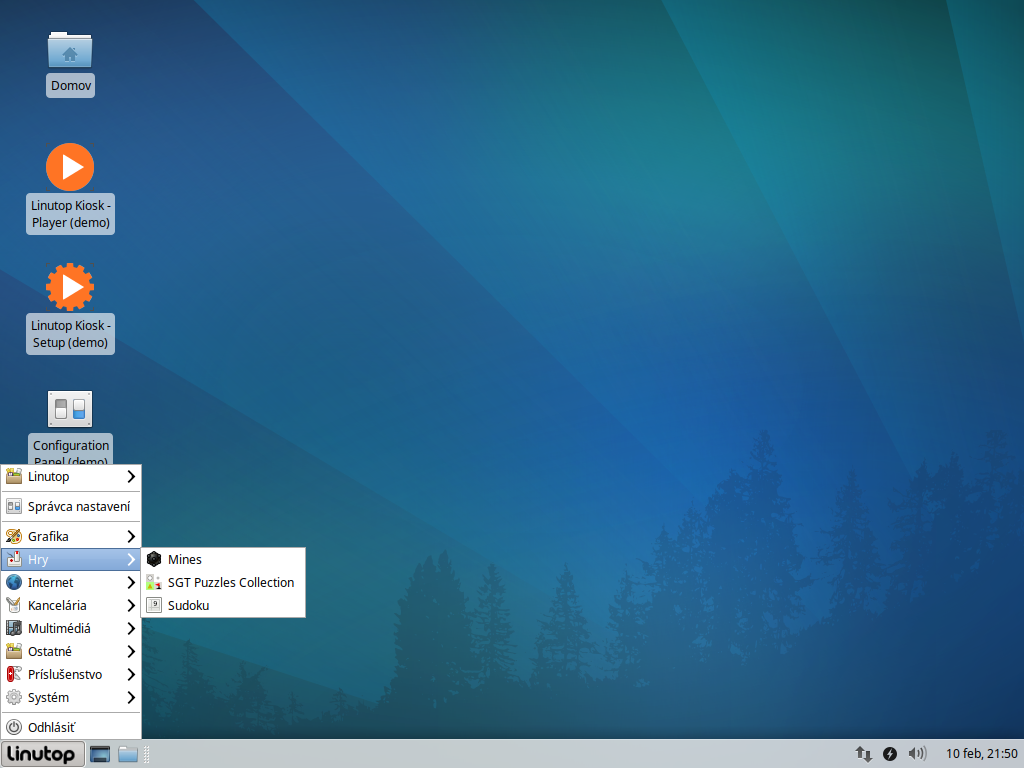Show desktop via taskbar screen icon
1024x768 pixels.
click(100, 754)
